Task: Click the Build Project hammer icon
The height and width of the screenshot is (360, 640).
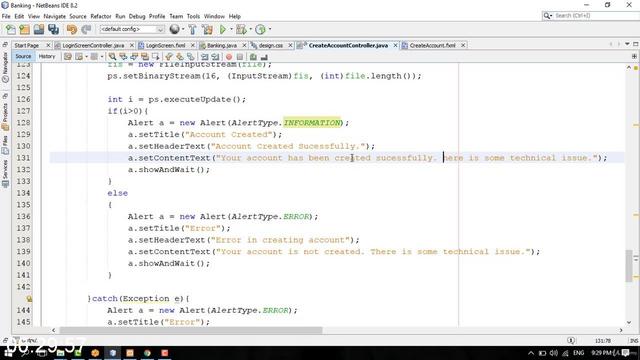Action: pos(192,29)
